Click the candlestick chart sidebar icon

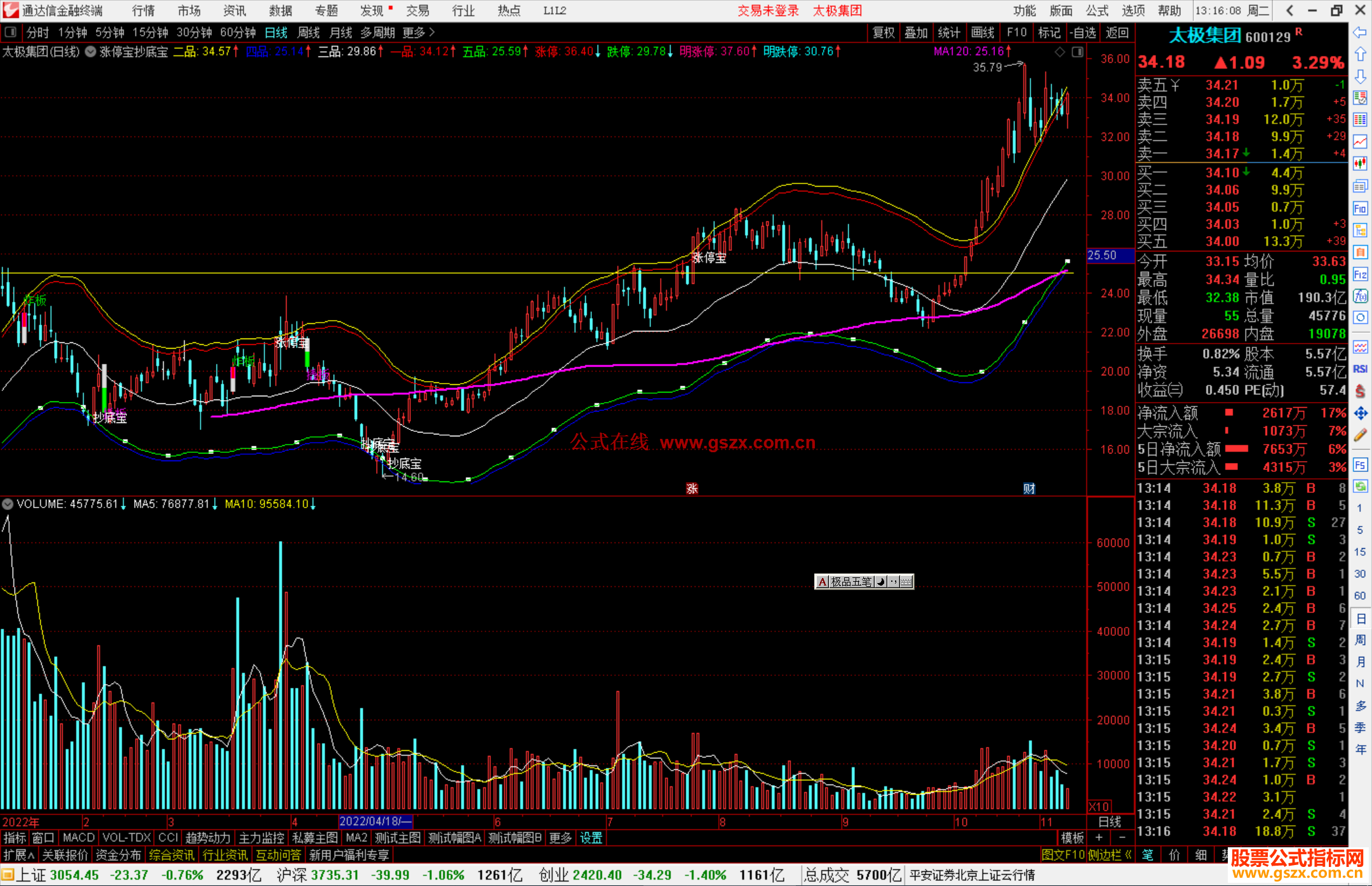tap(1360, 164)
